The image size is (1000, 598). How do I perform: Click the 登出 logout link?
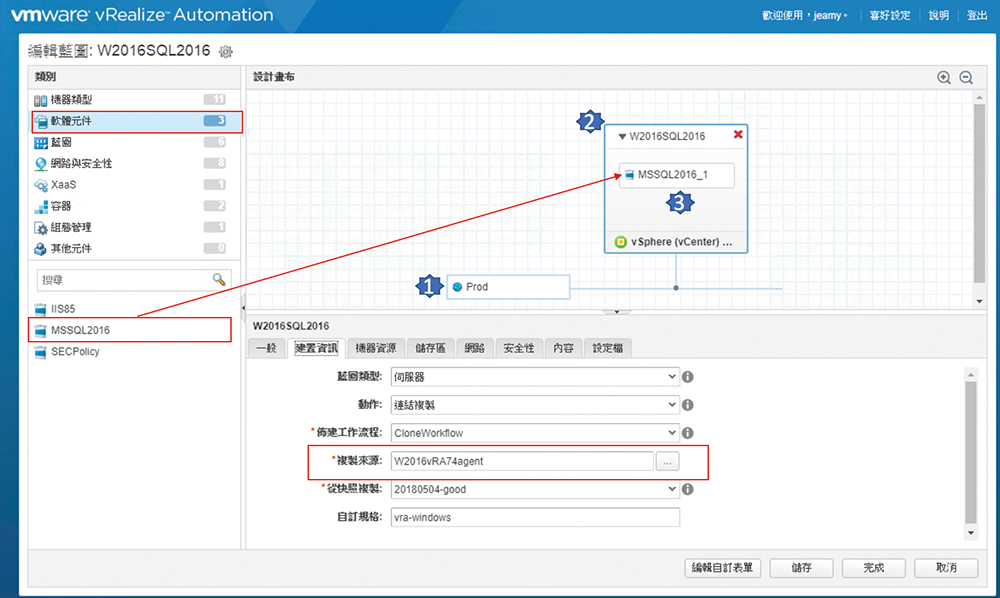(977, 15)
